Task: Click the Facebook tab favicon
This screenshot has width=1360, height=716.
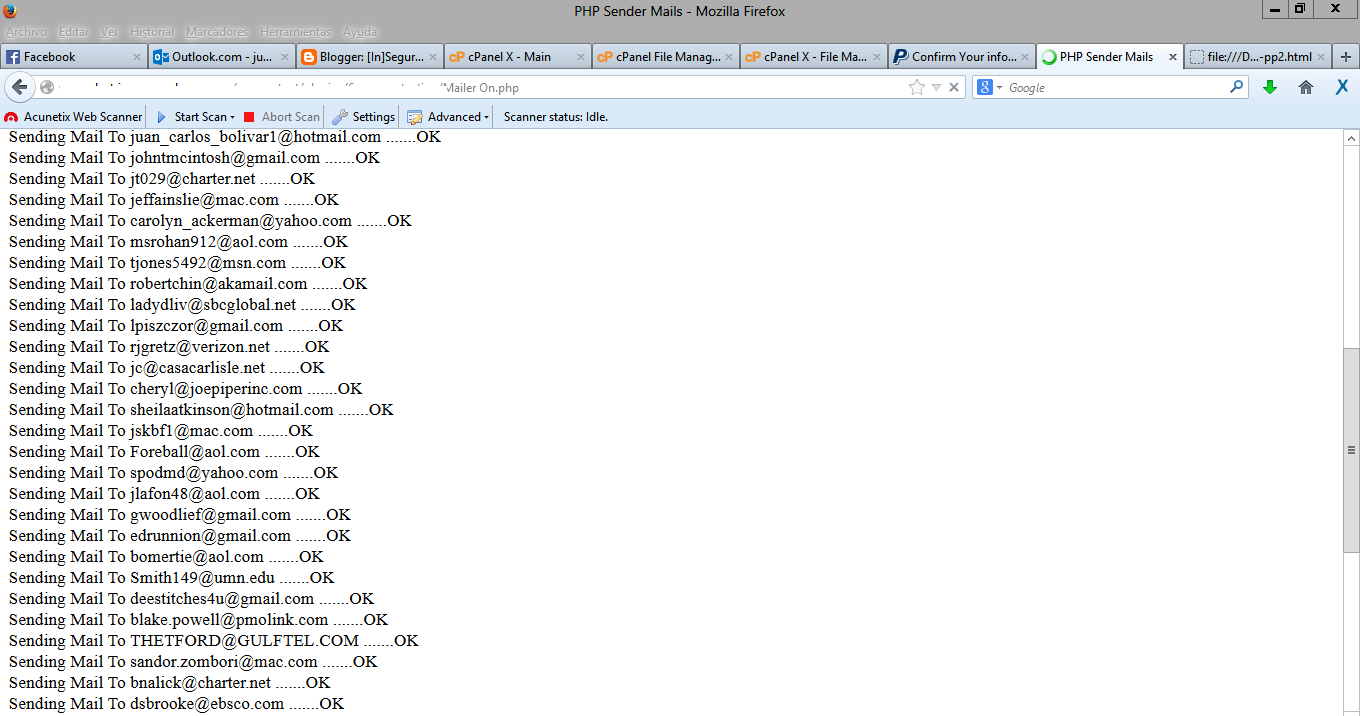Action: tap(13, 57)
